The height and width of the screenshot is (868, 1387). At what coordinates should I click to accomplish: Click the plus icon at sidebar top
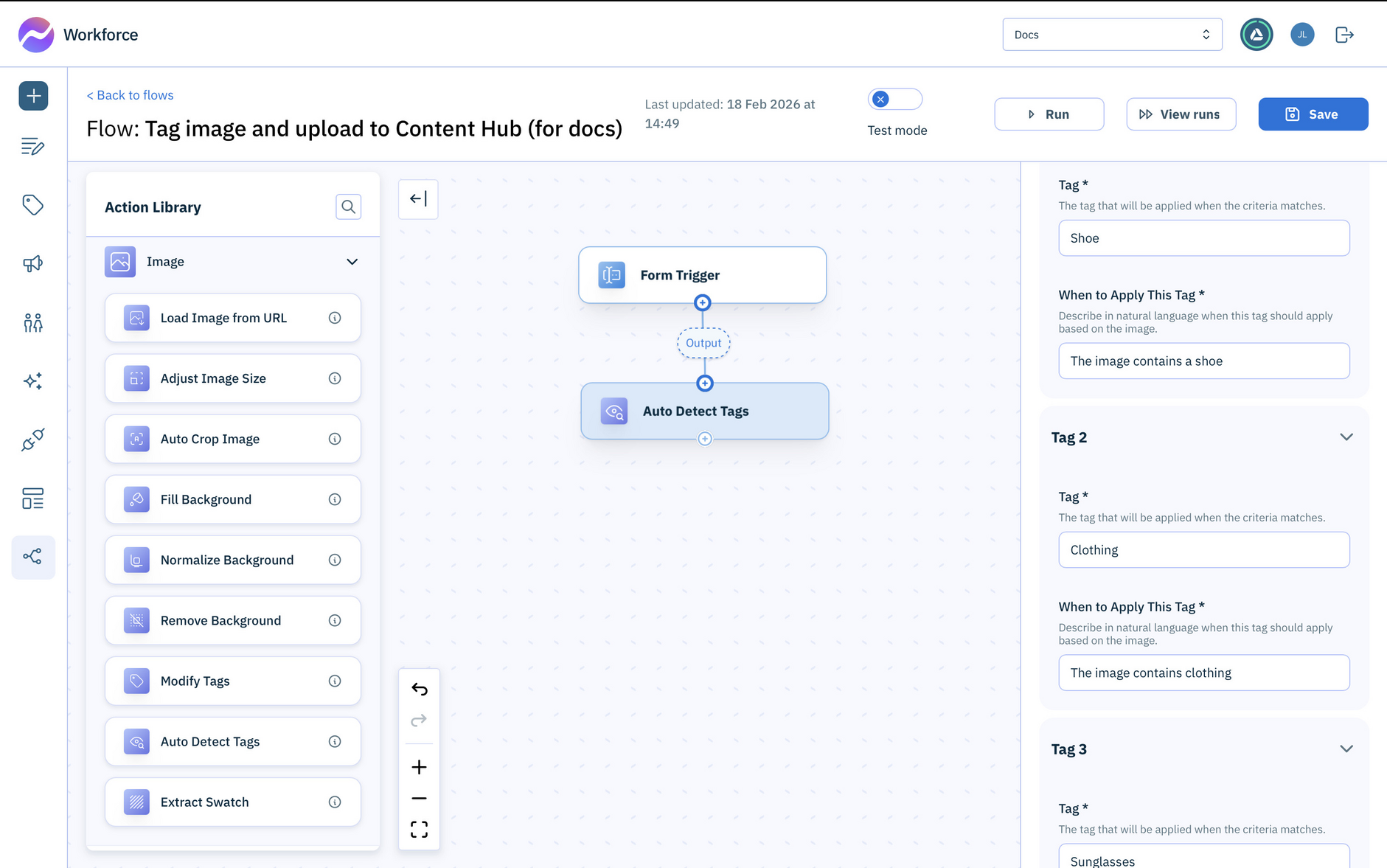(x=32, y=95)
